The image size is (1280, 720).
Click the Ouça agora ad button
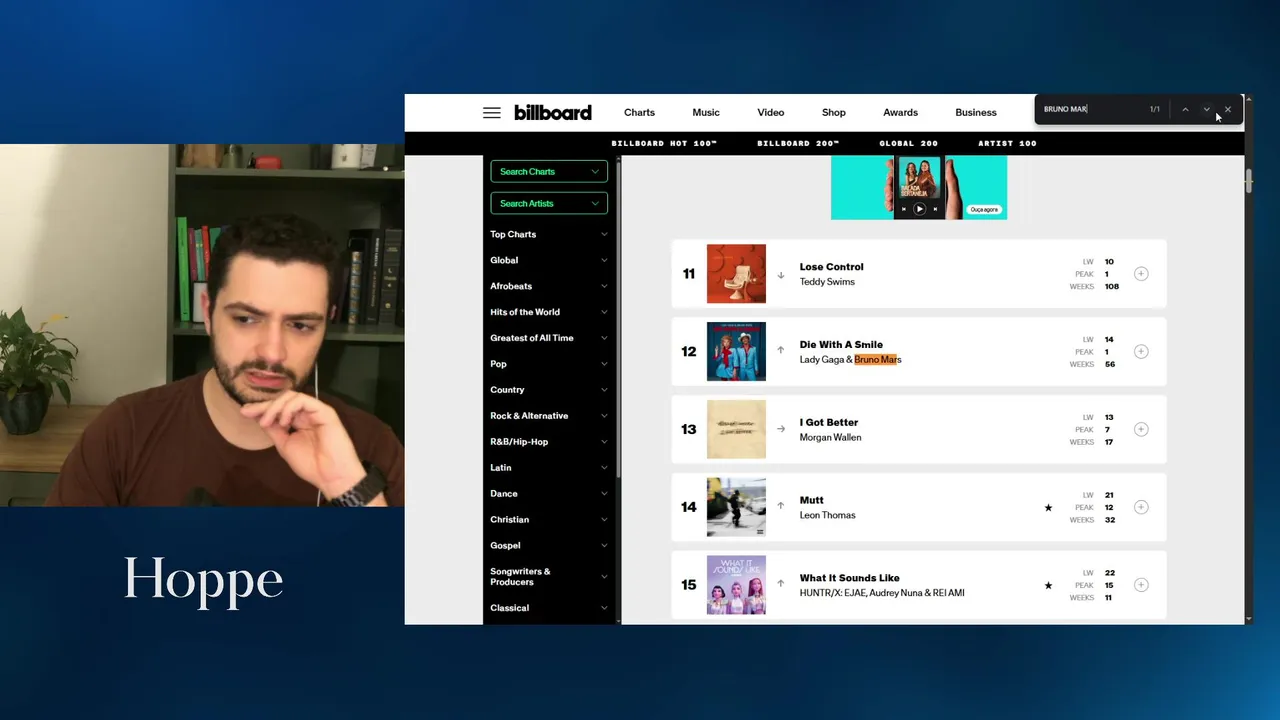click(984, 210)
